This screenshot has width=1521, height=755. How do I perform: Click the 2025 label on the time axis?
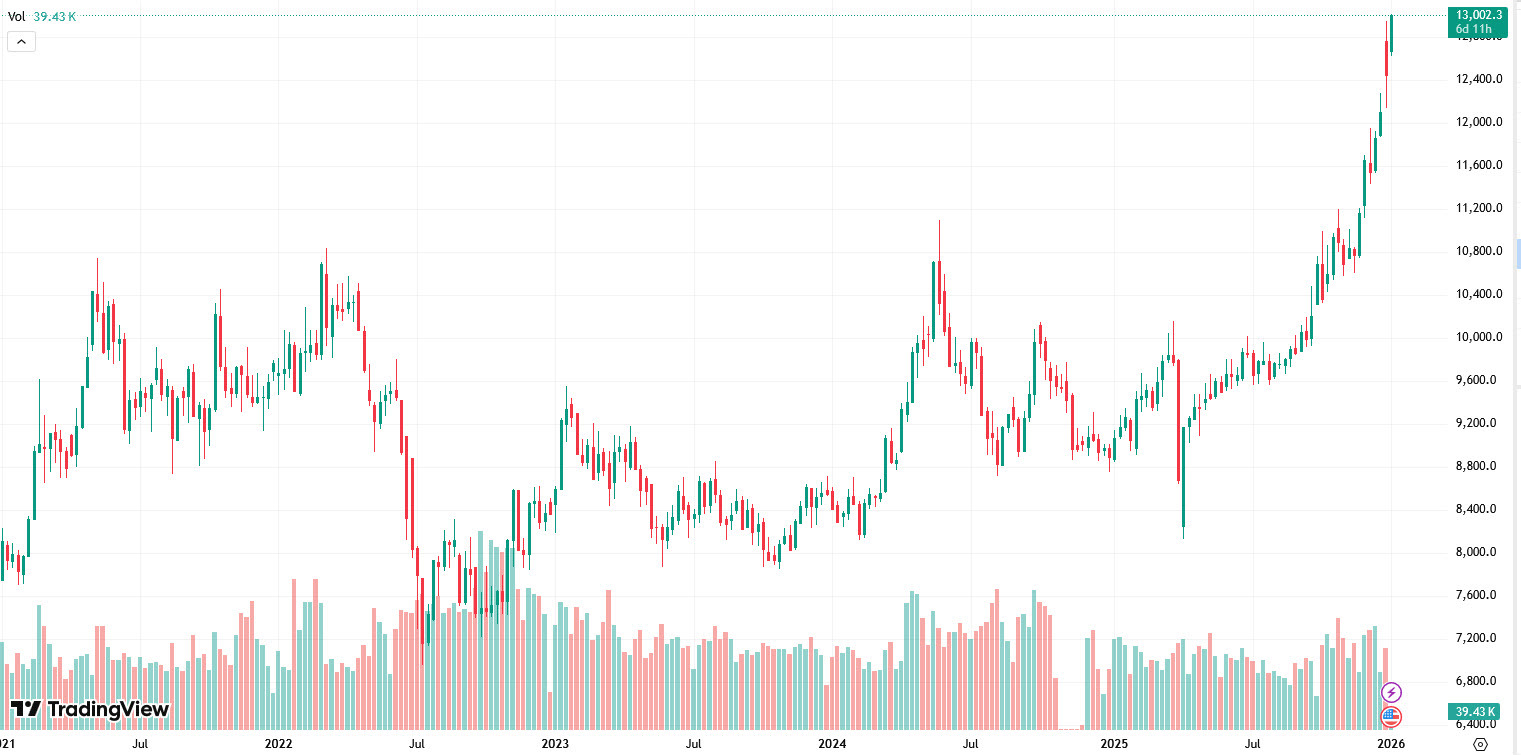coord(1113,744)
